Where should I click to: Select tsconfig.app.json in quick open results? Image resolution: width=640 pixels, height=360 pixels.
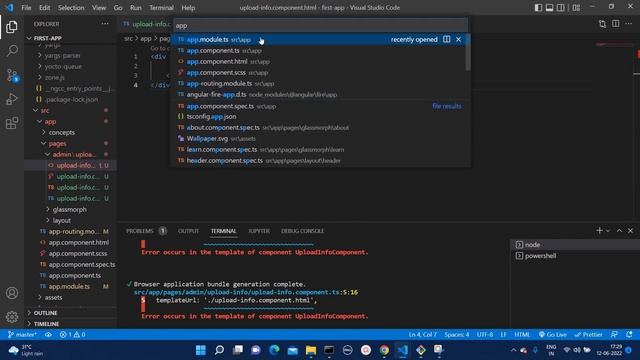click(318, 116)
